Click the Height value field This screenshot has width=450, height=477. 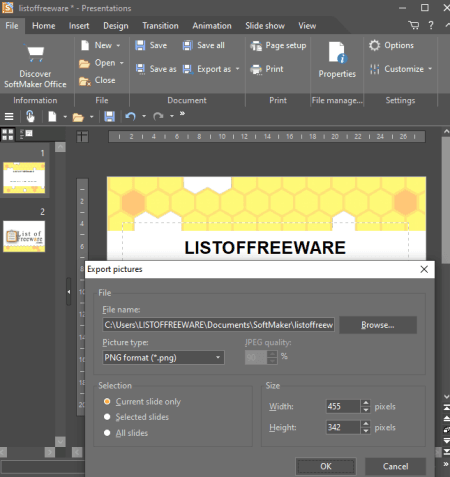click(x=343, y=427)
